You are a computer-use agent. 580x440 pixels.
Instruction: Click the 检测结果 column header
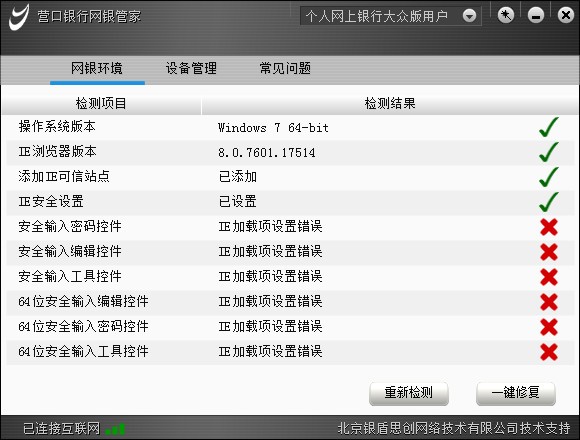[x=390, y=104]
